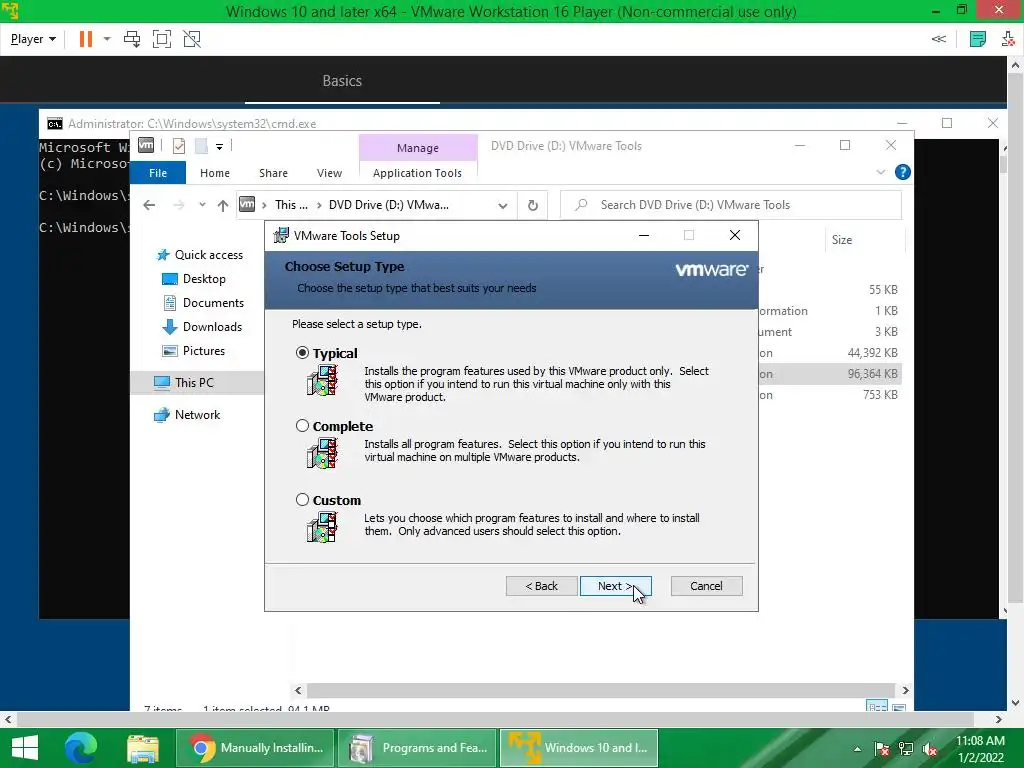
Task: Open the Share ribbon tab
Action: pyautogui.click(x=273, y=173)
